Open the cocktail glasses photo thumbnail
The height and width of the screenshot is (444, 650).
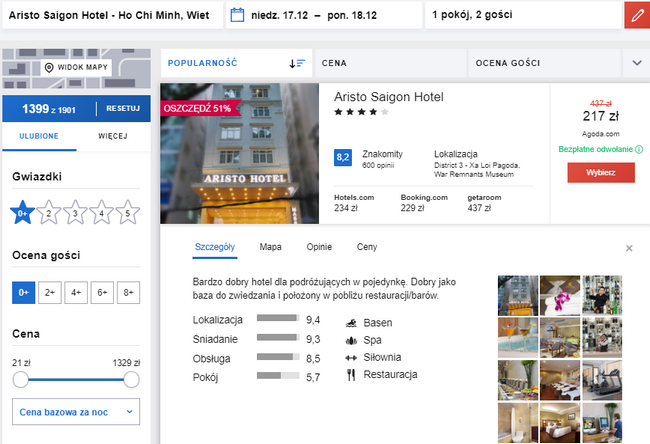pos(518,338)
